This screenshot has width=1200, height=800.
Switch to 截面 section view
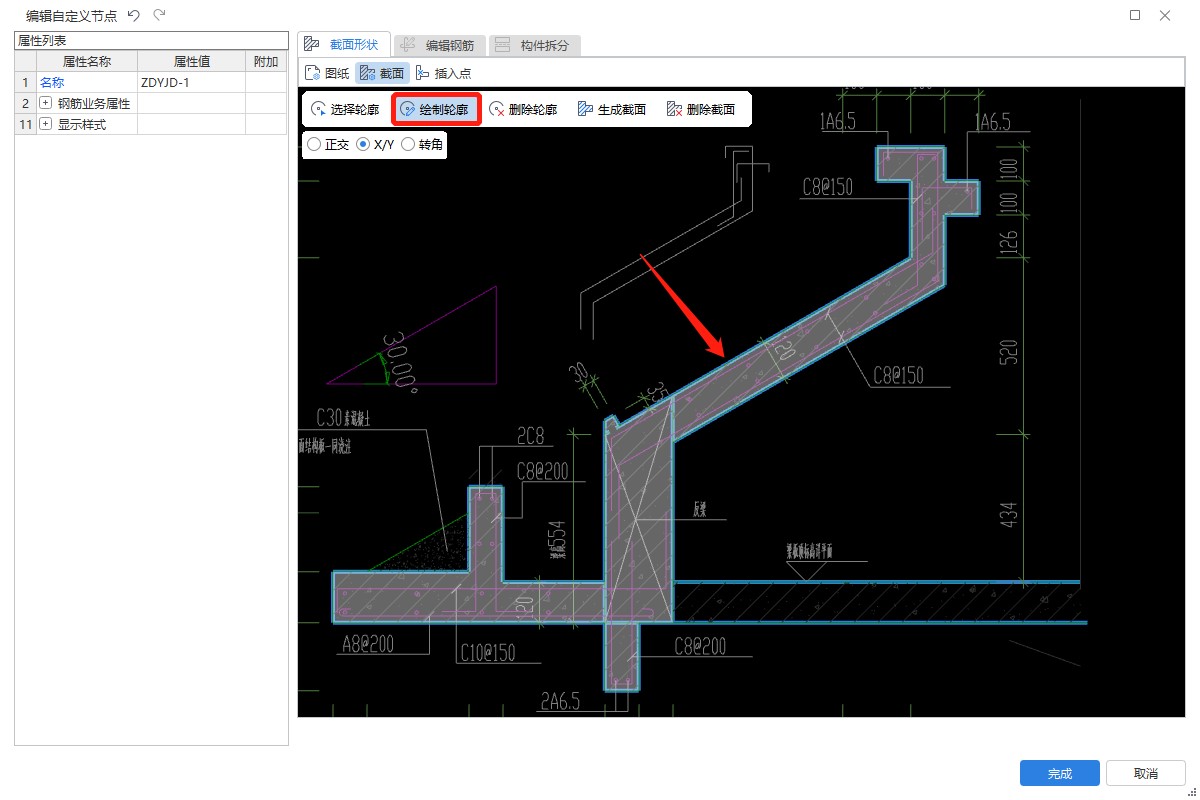pyautogui.click(x=382, y=73)
